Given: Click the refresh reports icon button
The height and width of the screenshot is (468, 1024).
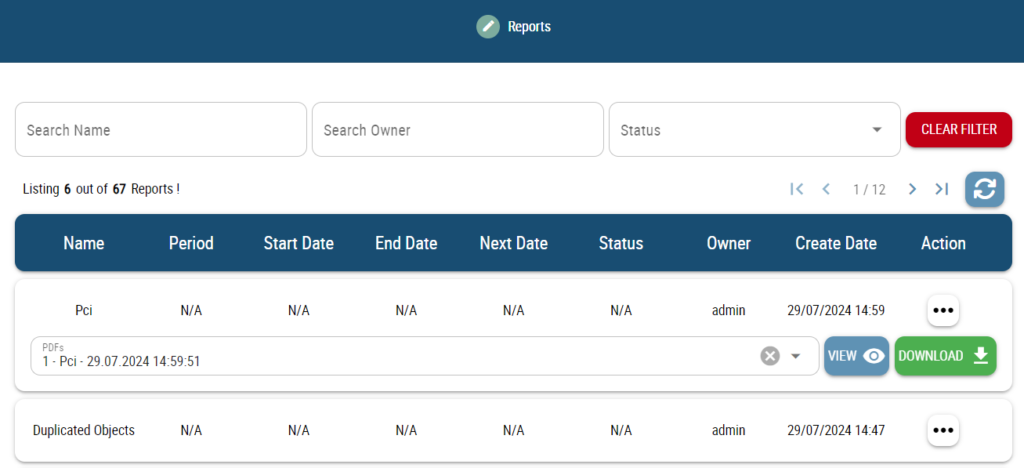Looking at the screenshot, I should 984,189.
